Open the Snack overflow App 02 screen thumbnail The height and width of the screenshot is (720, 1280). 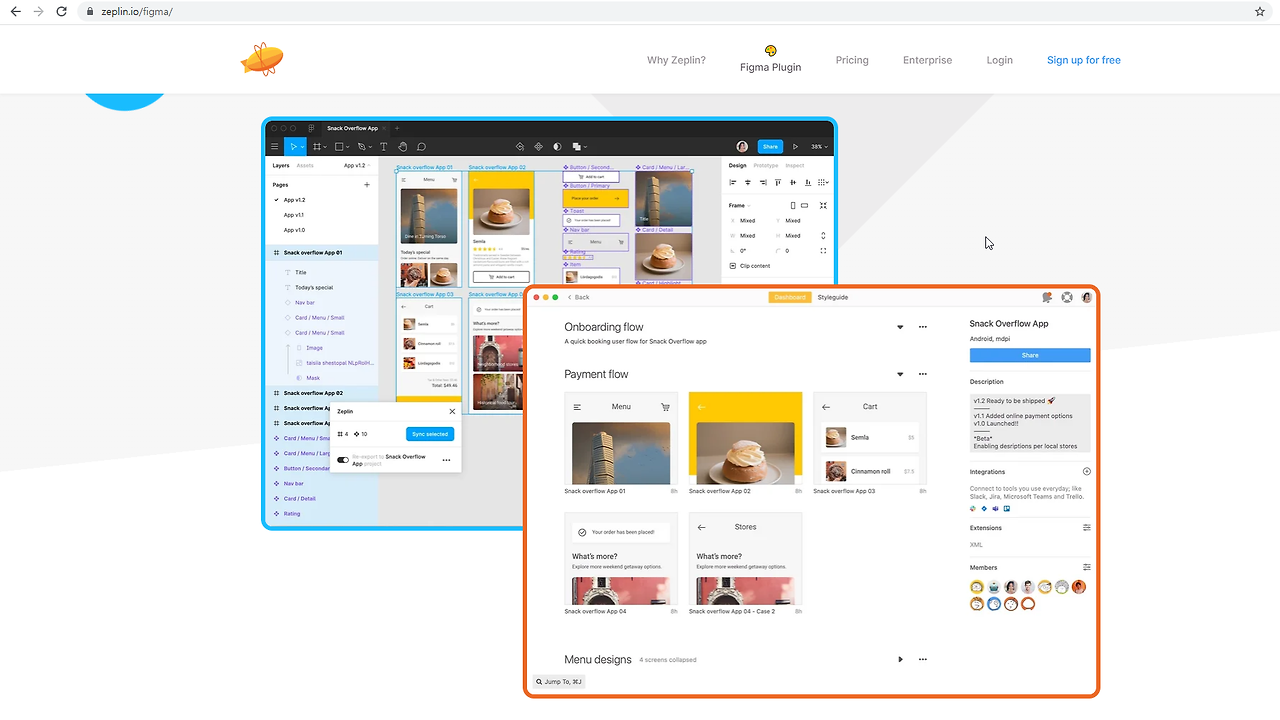click(745, 438)
